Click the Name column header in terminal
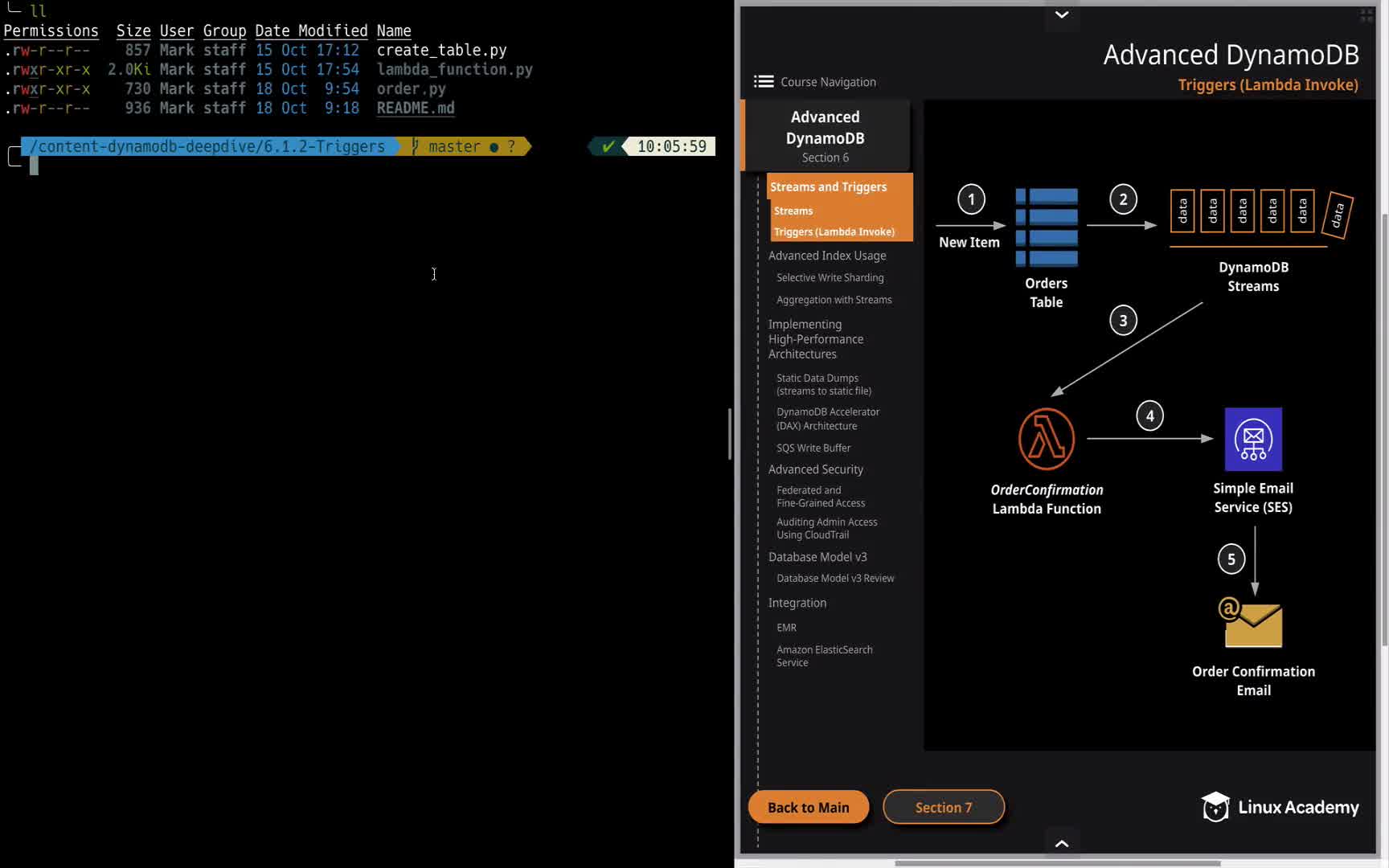The image size is (1389, 868). (x=394, y=31)
